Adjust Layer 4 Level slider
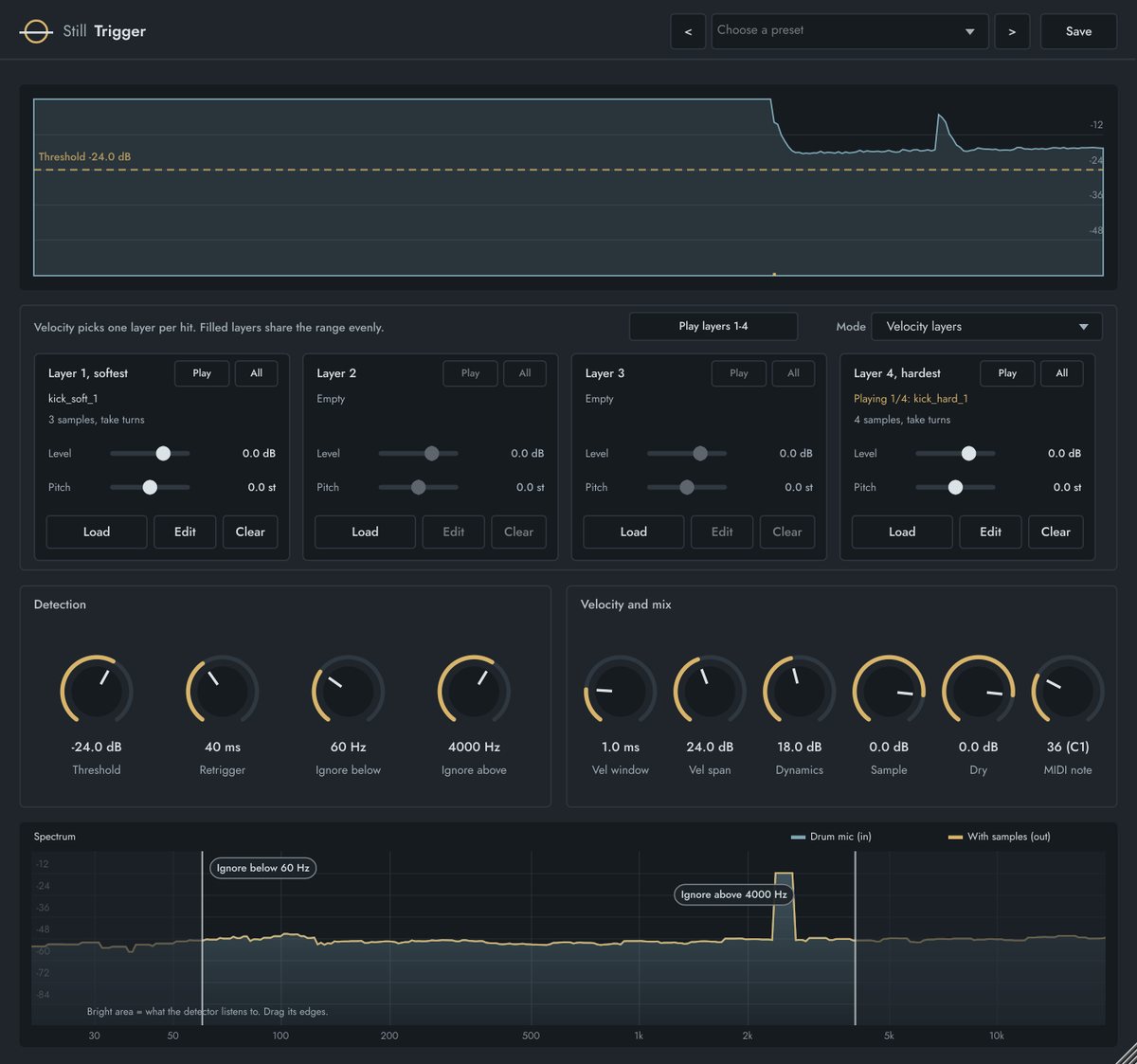Screen dimensions: 1137x1064 click(x=955, y=454)
